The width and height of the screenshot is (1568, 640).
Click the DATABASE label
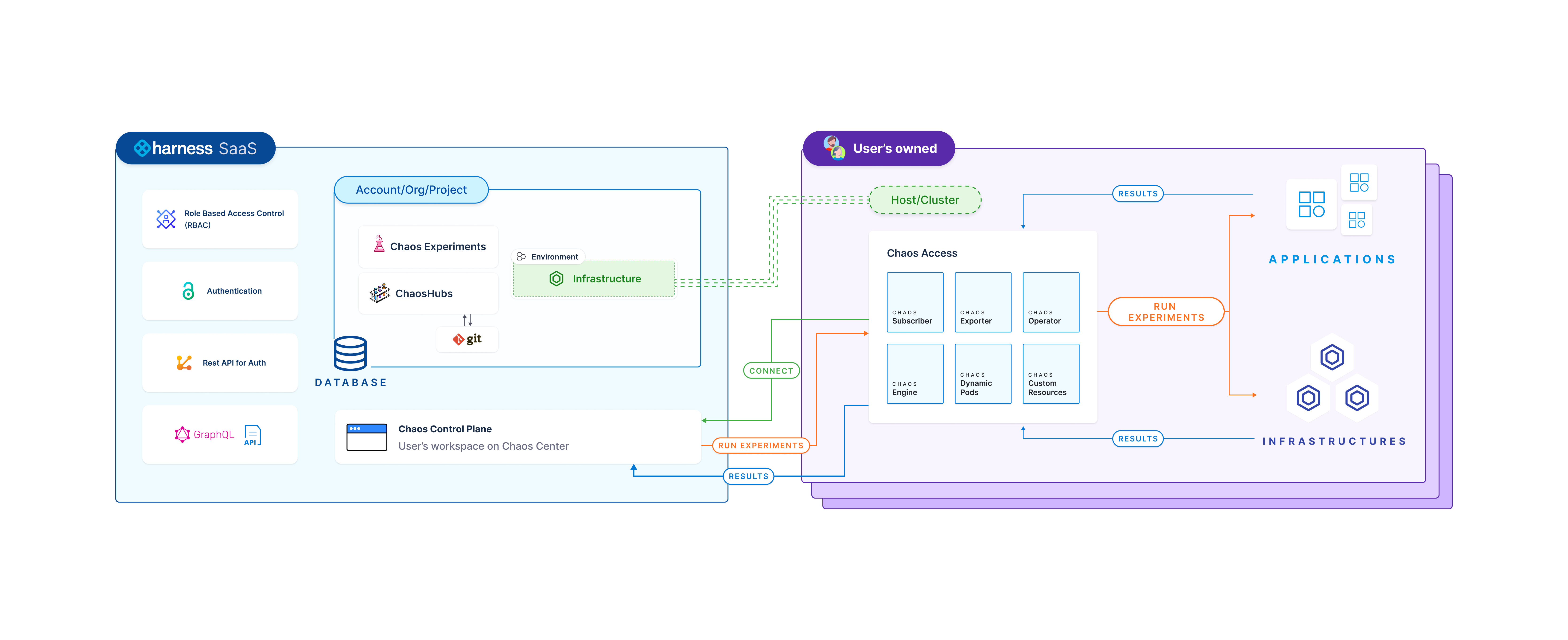tap(351, 383)
